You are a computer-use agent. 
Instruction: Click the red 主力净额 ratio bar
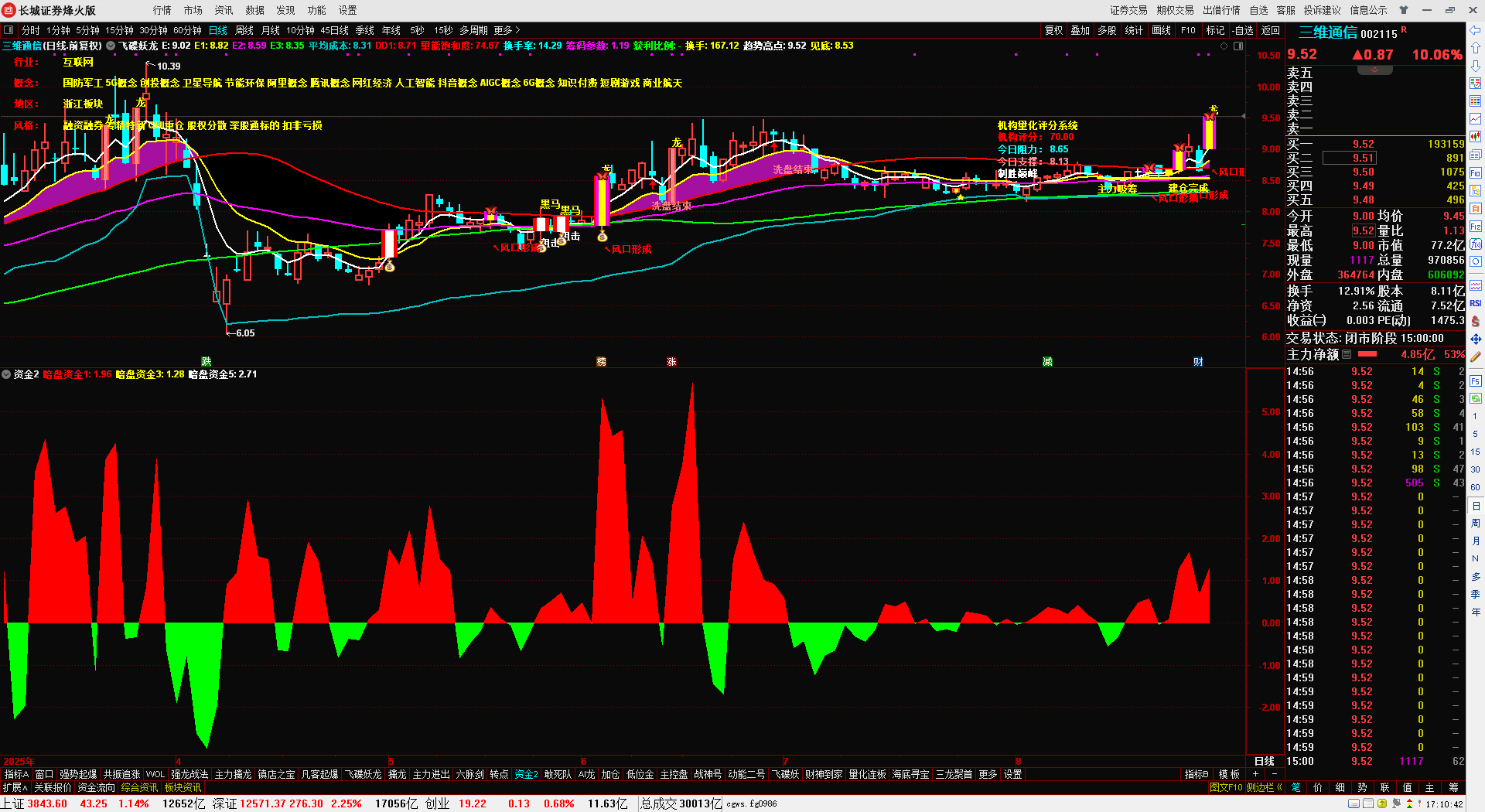coord(1367,354)
